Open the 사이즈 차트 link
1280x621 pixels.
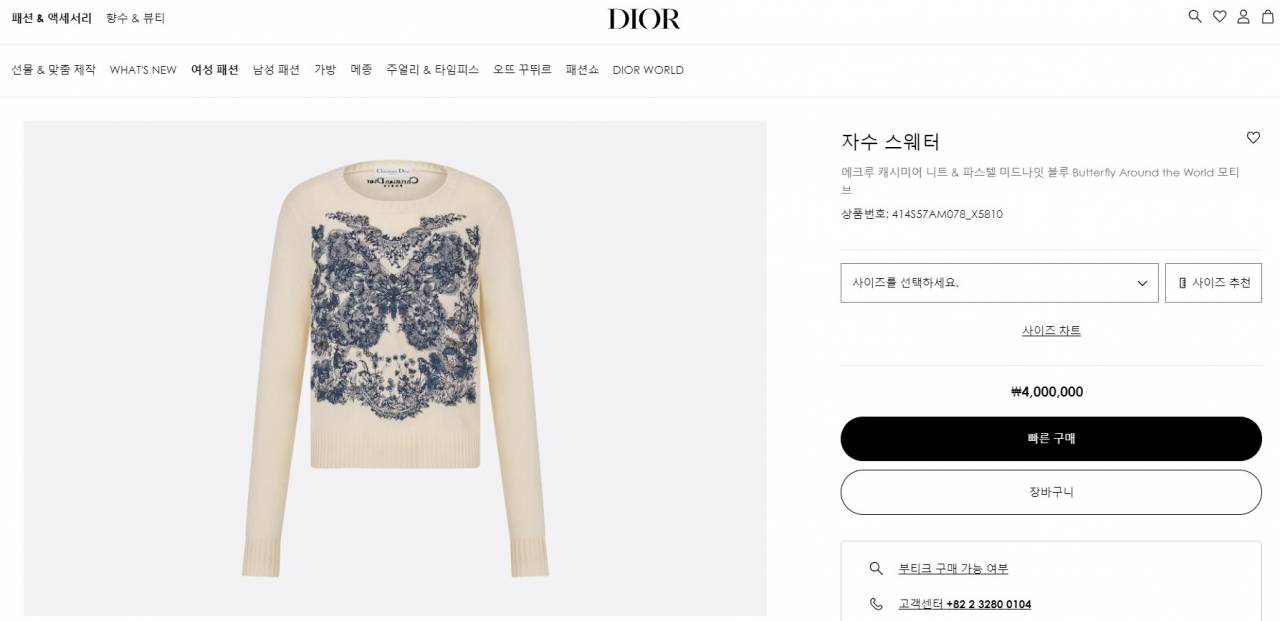(1051, 331)
